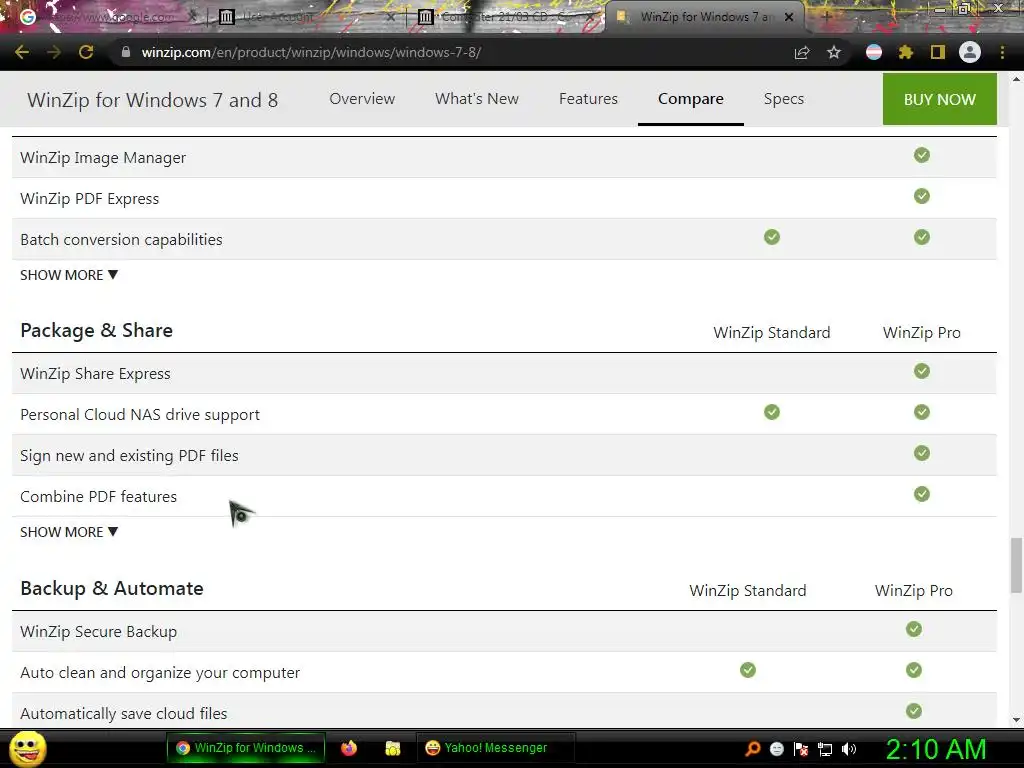Click the volume speaker tray icon
The height and width of the screenshot is (768, 1024).
click(x=848, y=749)
